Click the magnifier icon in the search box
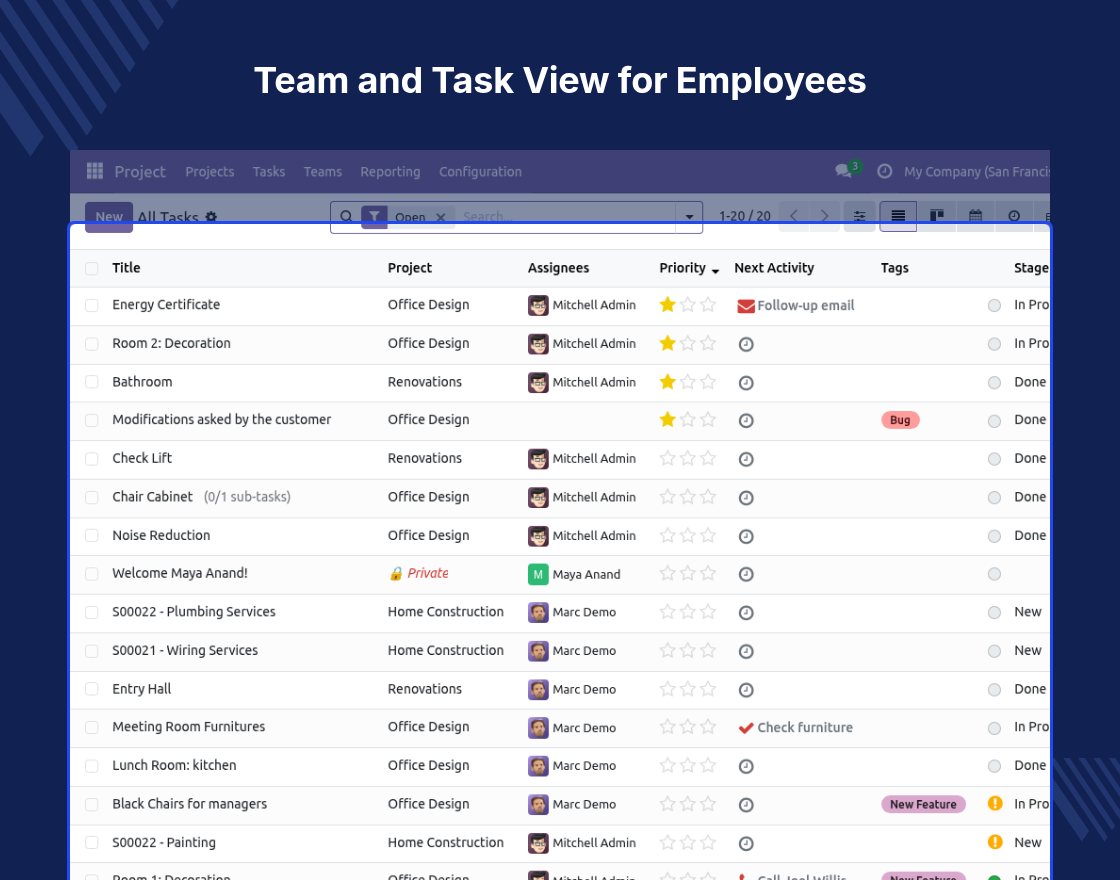 tap(346, 216)
